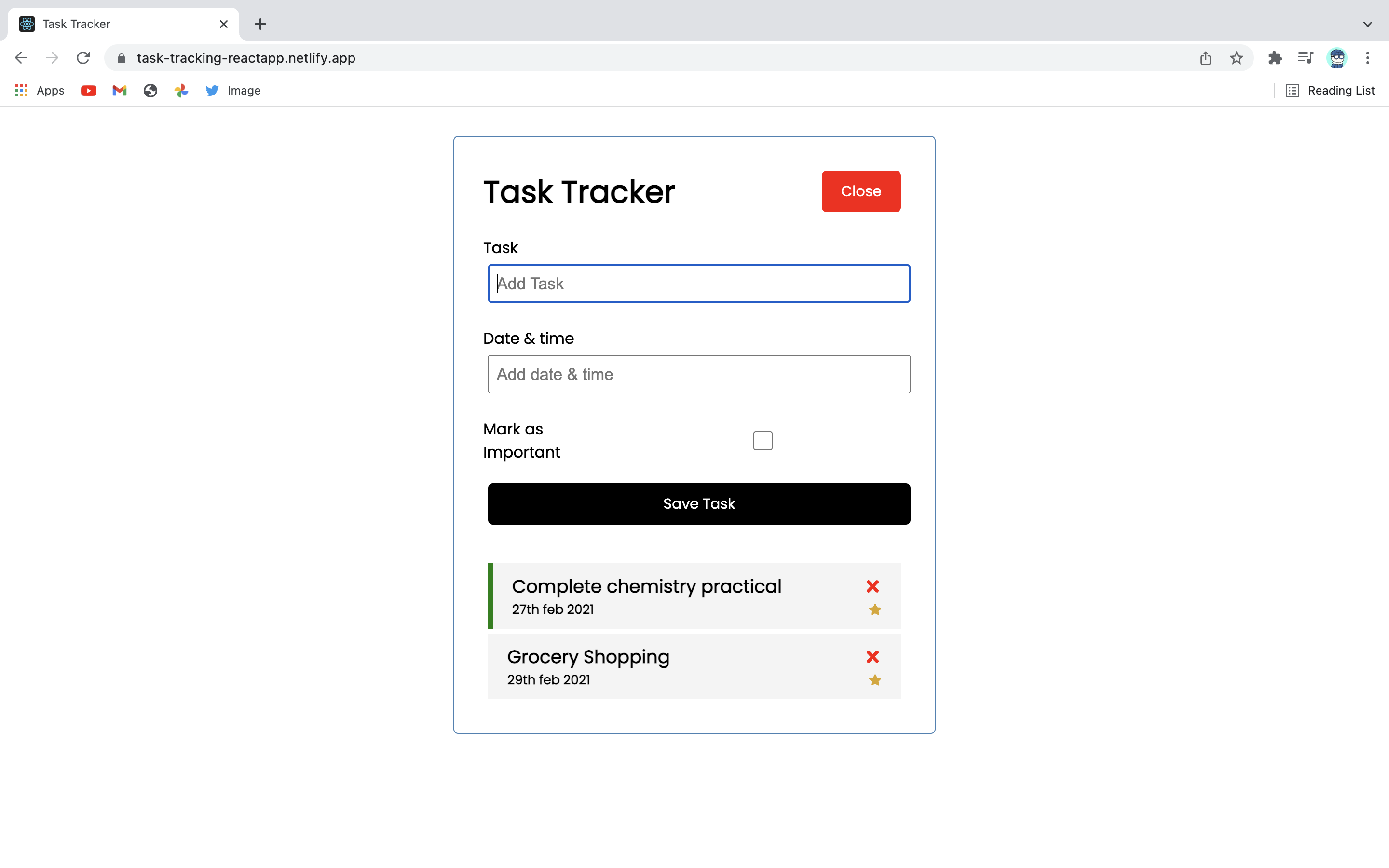Close the task form with the Close button

point(860,191)
